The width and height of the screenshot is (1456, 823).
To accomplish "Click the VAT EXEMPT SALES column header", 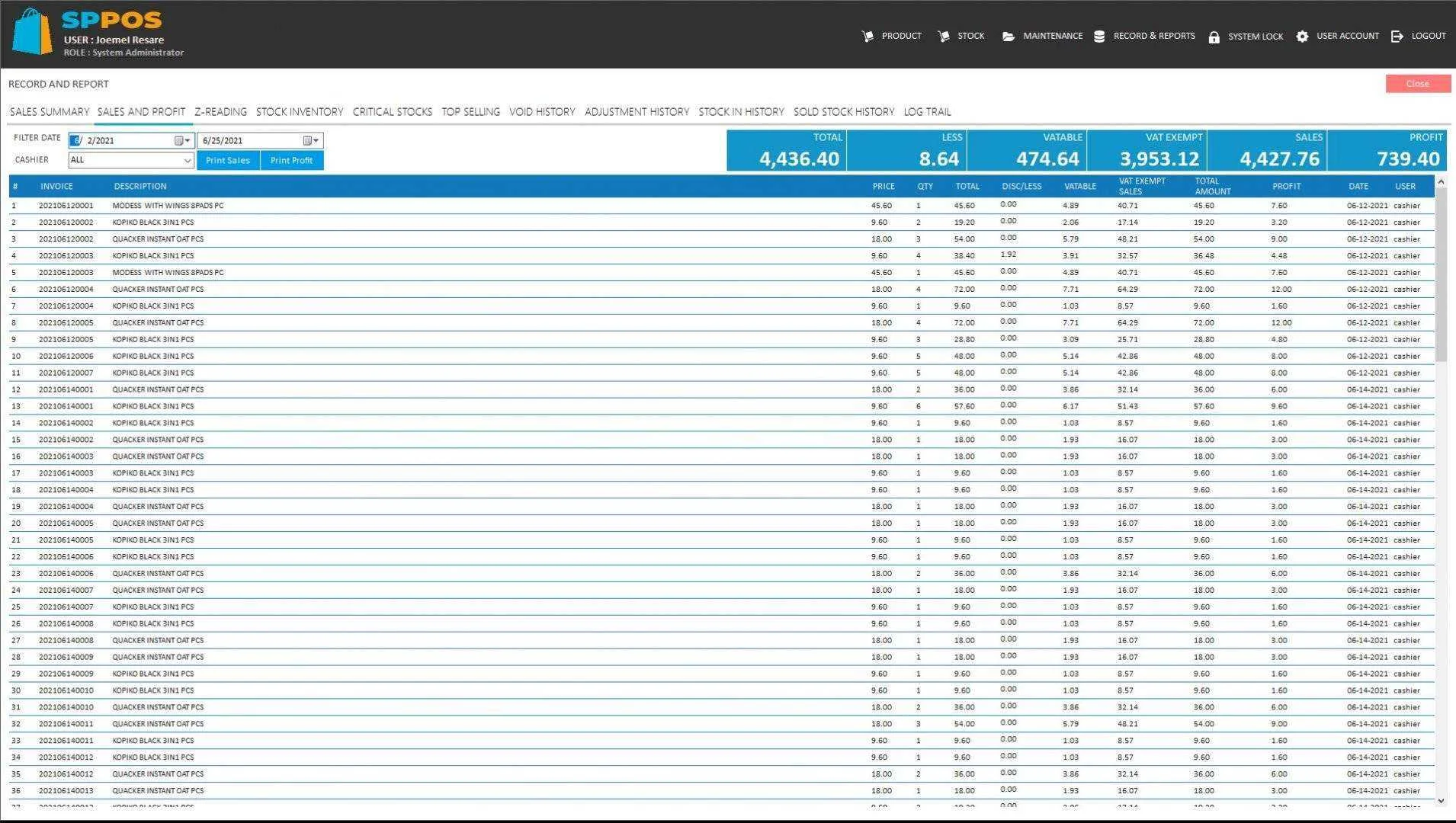I will pos(1142,186).
